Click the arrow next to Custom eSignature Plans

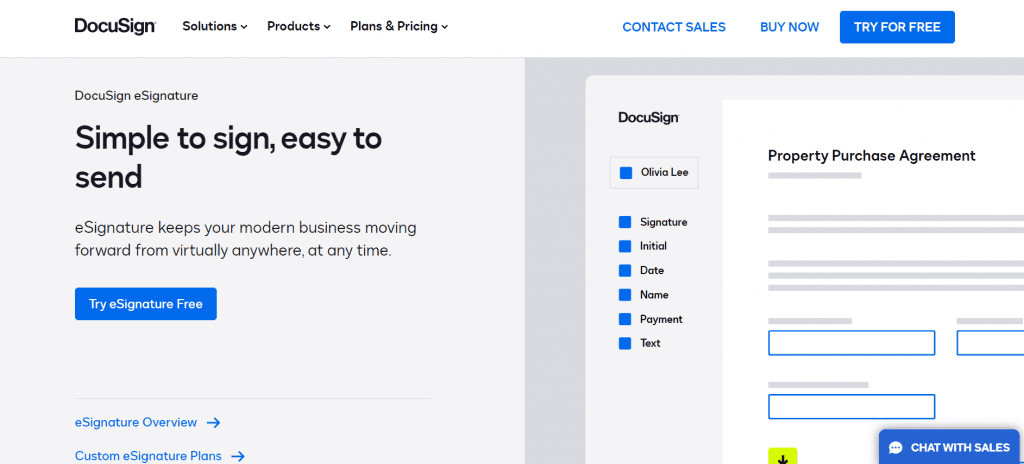click(x=238, y=456)
